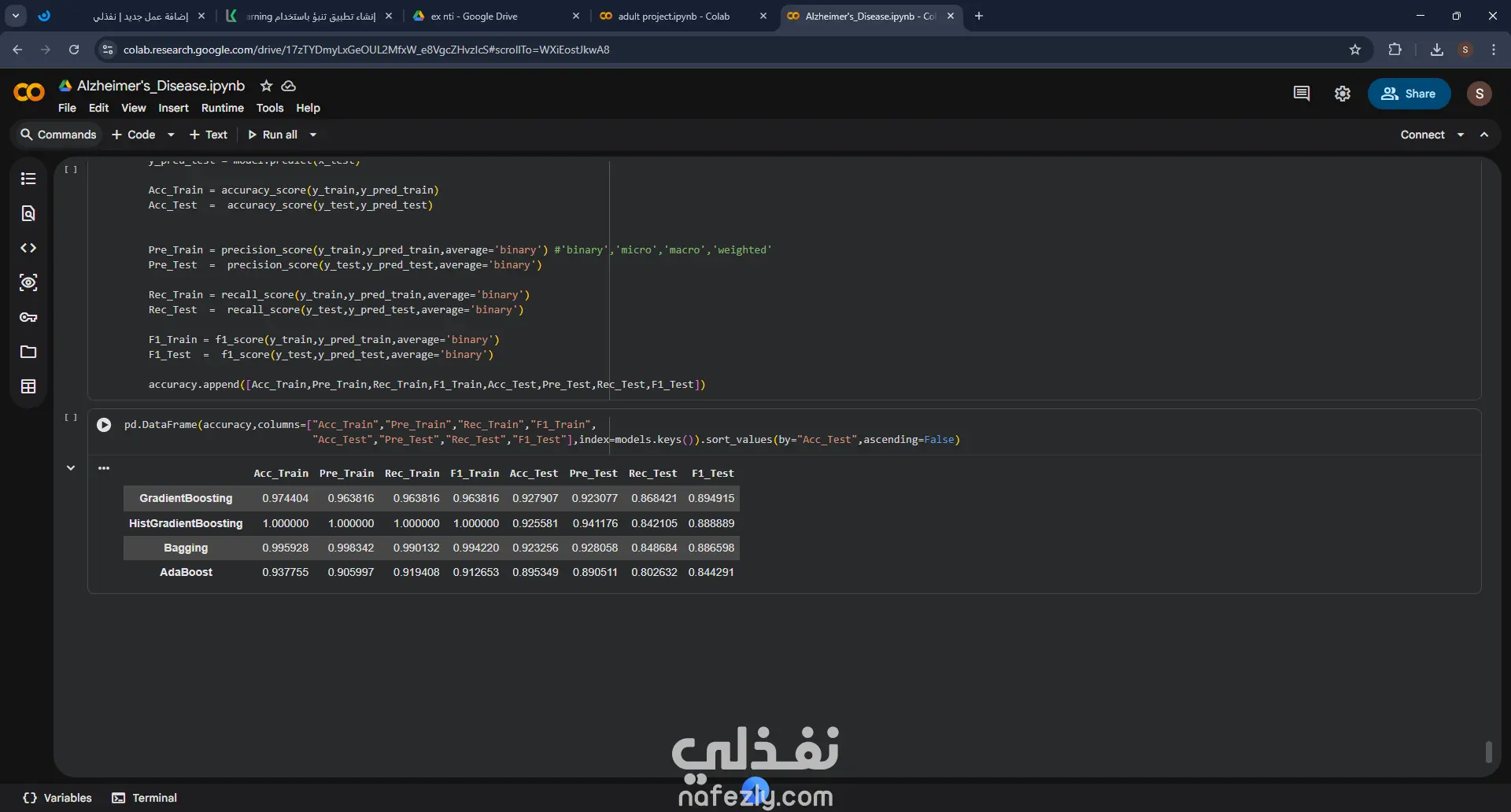
Task: Open the Edit menu
Action: [x=98, y=108]
